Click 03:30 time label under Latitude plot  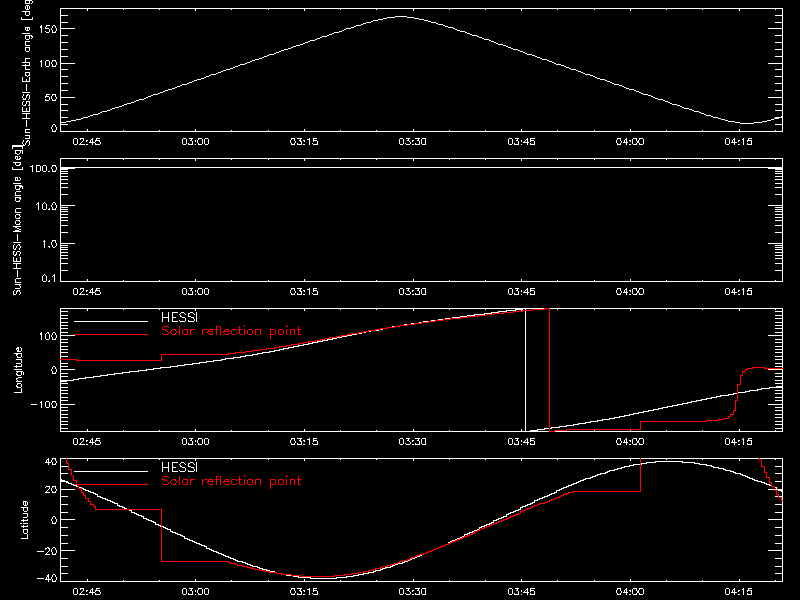412,591
